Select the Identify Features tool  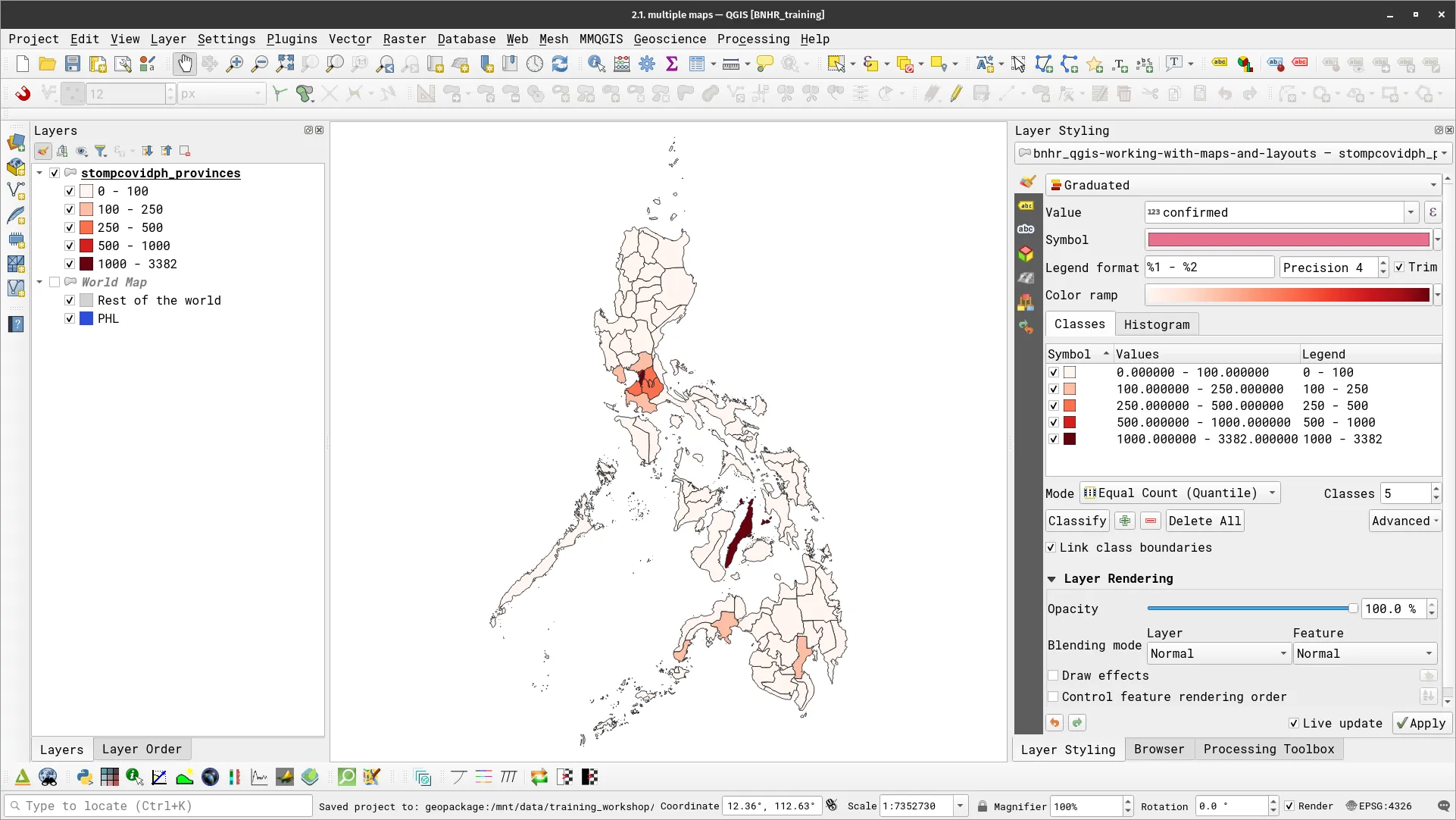(x=597, y=64)
